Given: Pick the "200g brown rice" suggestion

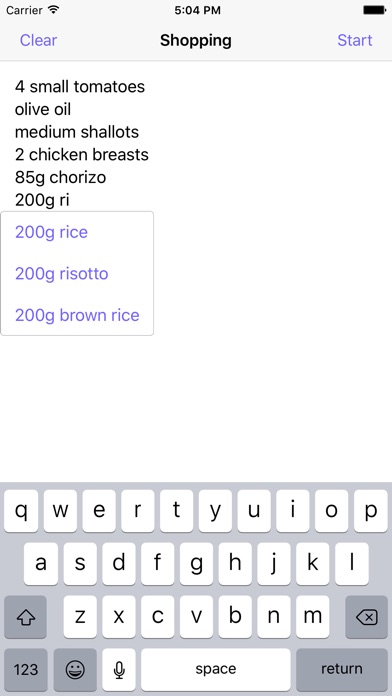Looking at the screenshot, I should point(77,315).
